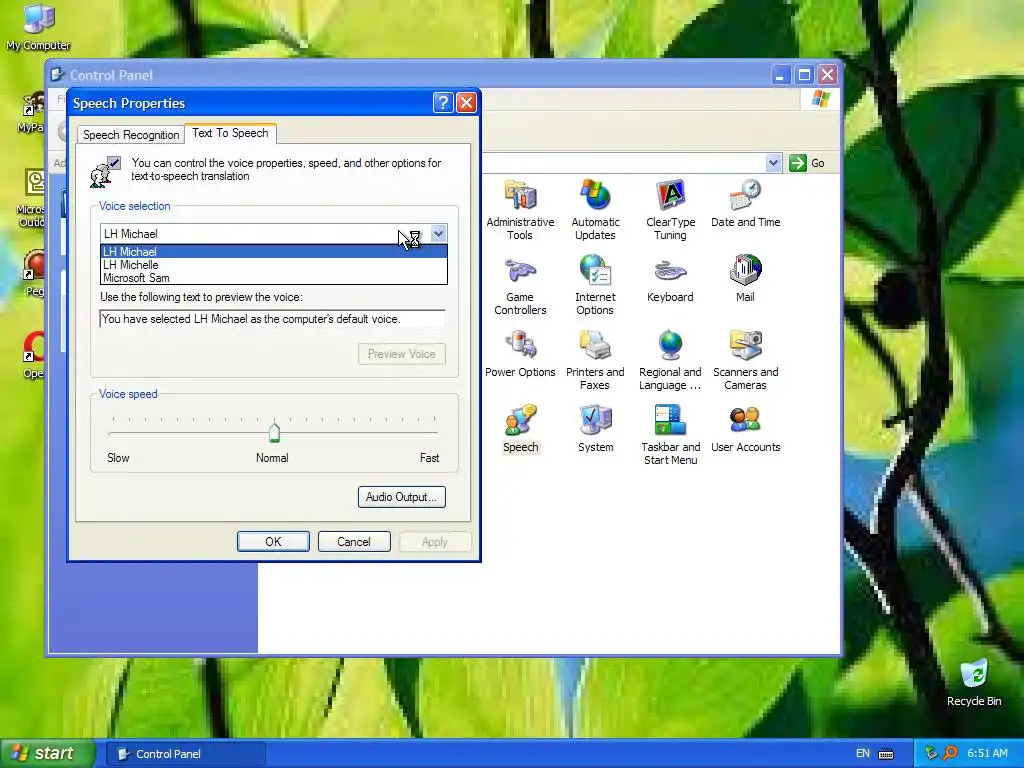
Task: Open User Accounts icon
Action: (x=745, y=429)
